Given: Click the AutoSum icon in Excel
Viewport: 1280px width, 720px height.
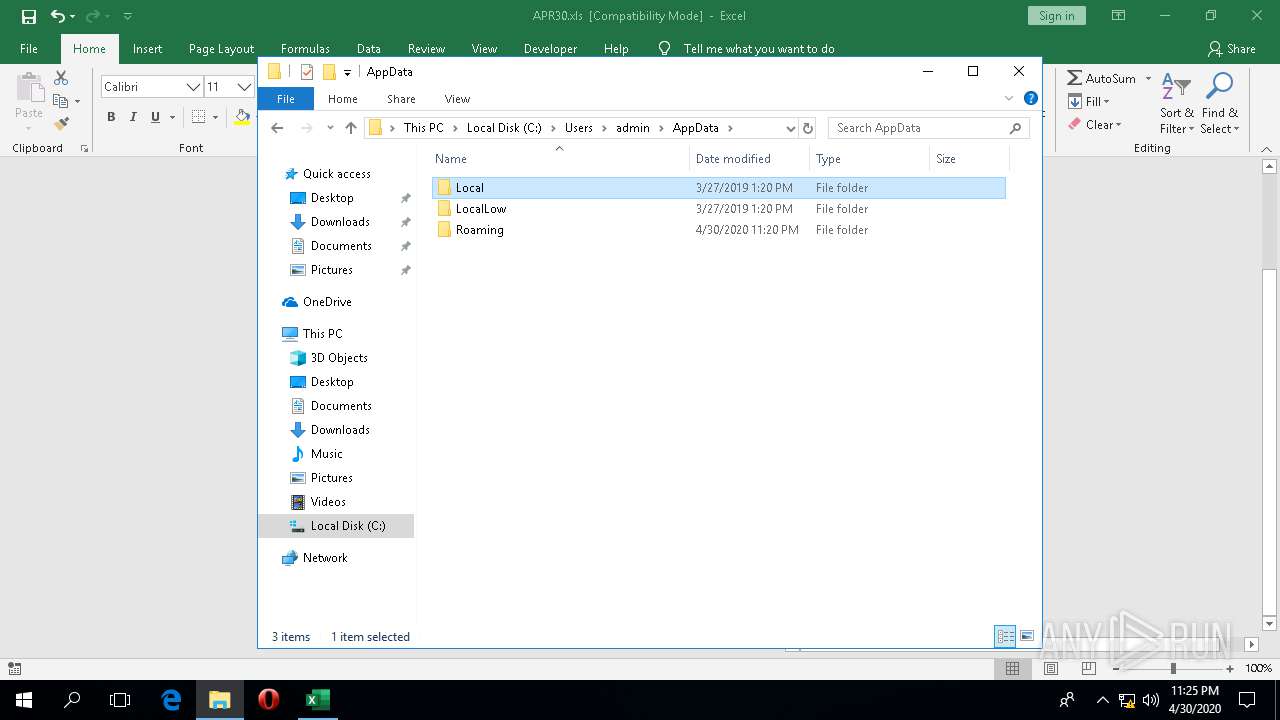Looking at the screenshot, I should 1074,78.
